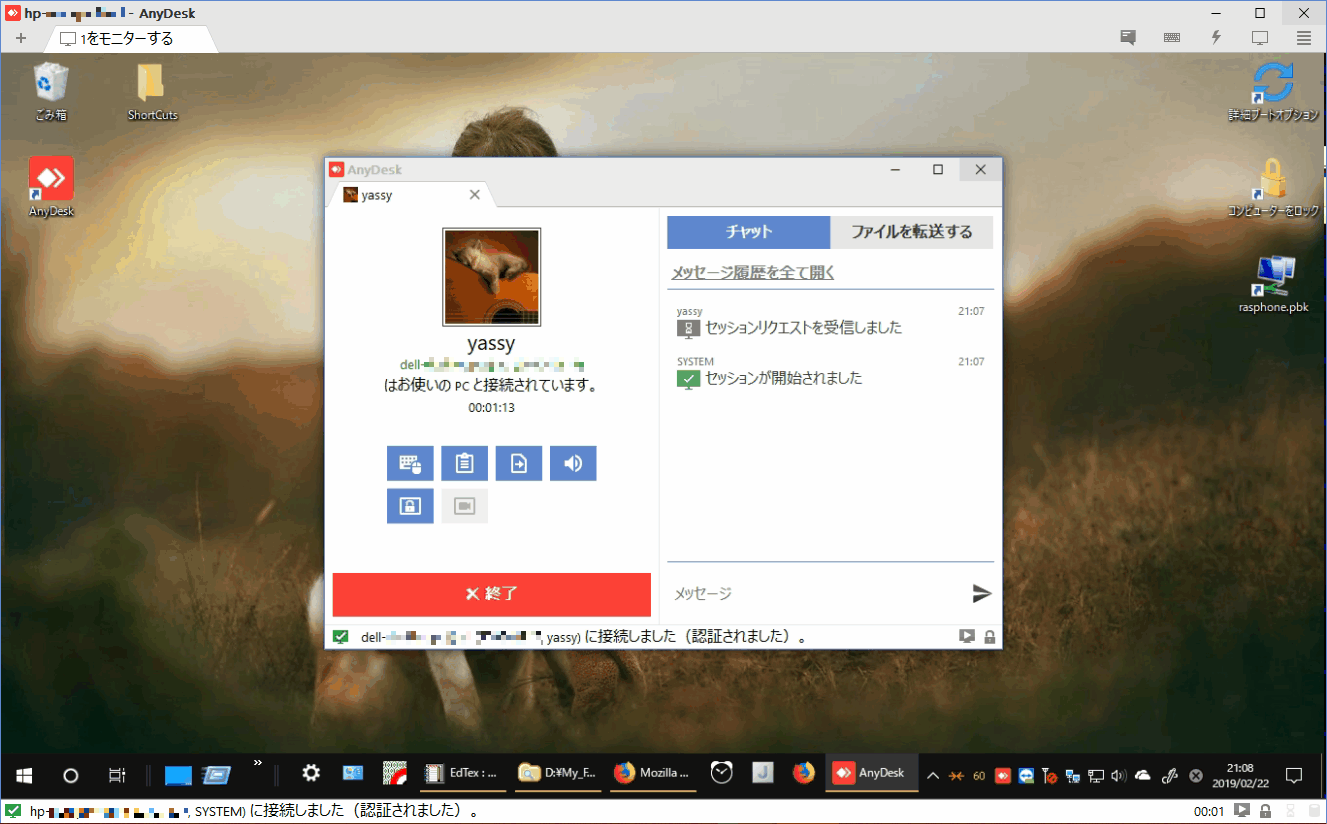Switch to the チャット tab
The height and width of the screenshot is (824, 1327).
(x=748, y=232)
